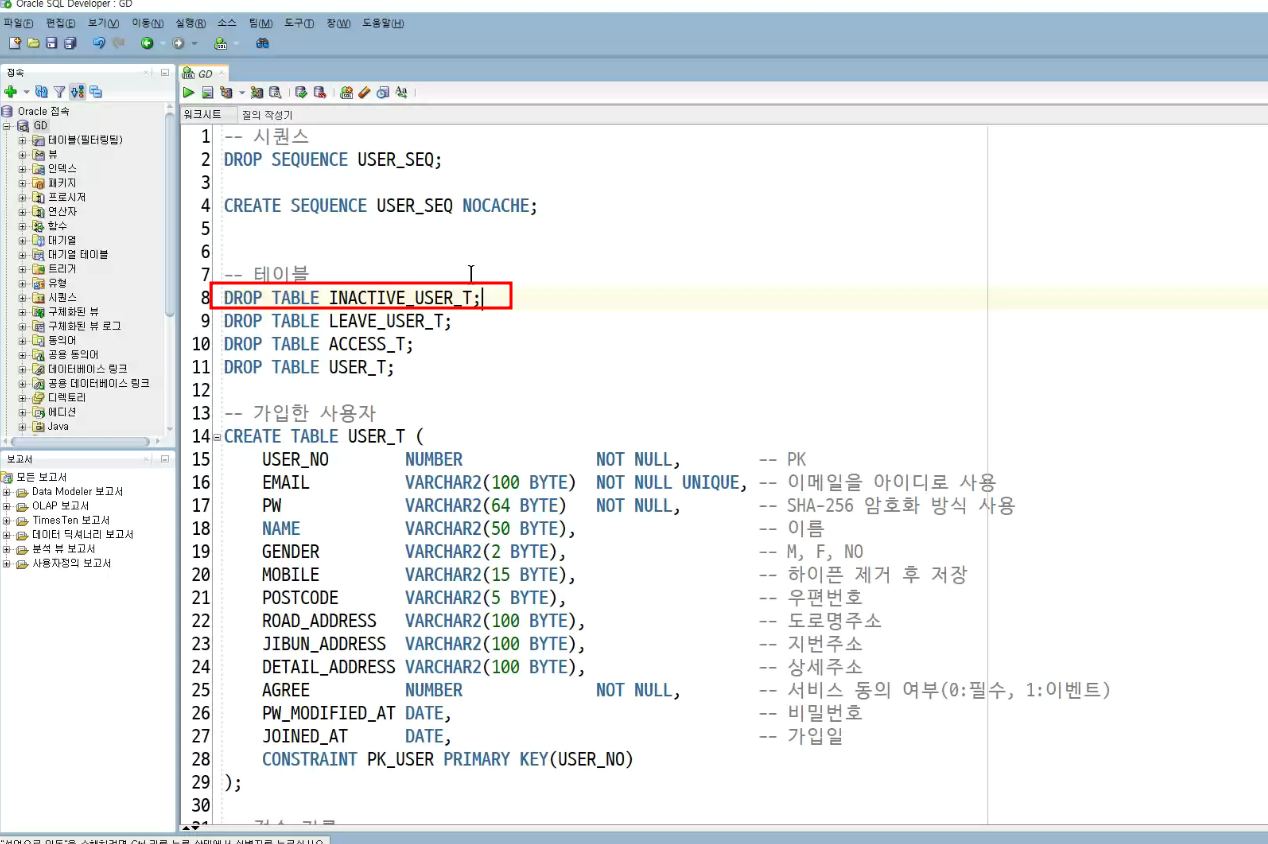Click the Open folder icon in main toolbar

[34, 43]
